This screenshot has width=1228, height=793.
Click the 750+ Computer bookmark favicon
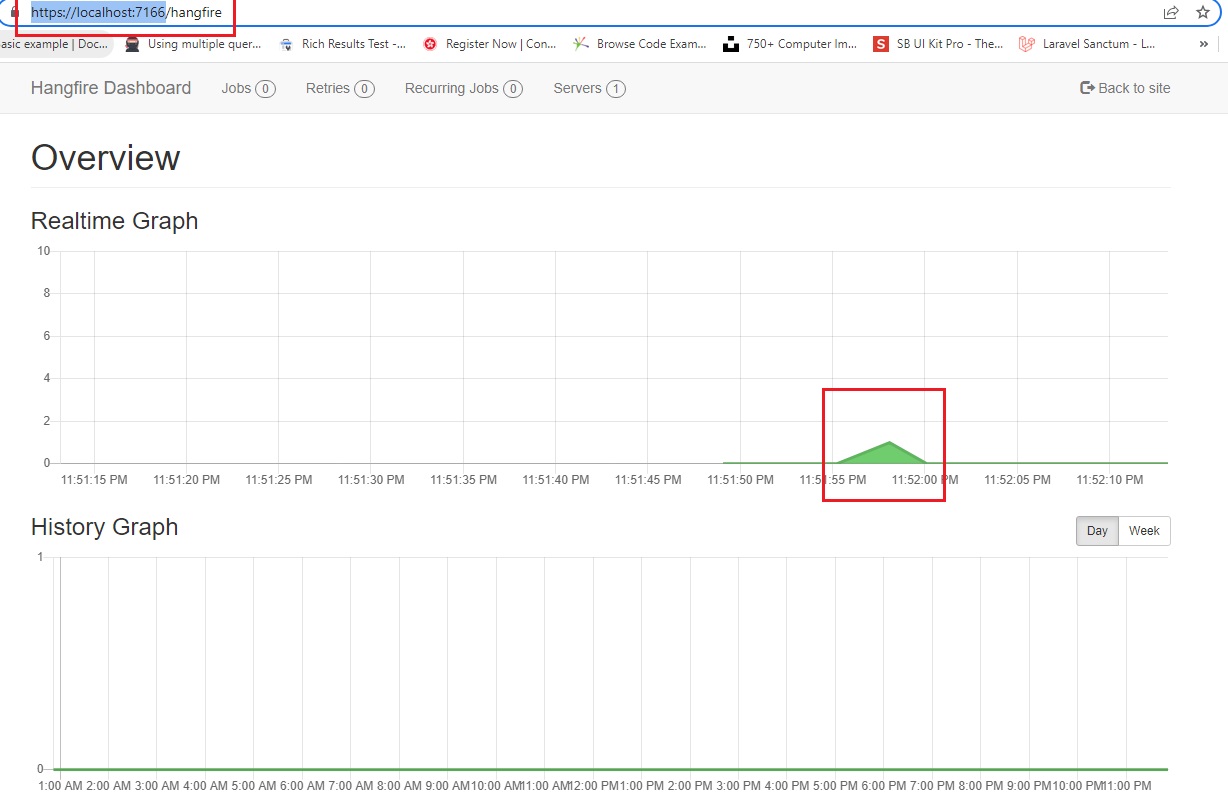click(x=730, y=44)
